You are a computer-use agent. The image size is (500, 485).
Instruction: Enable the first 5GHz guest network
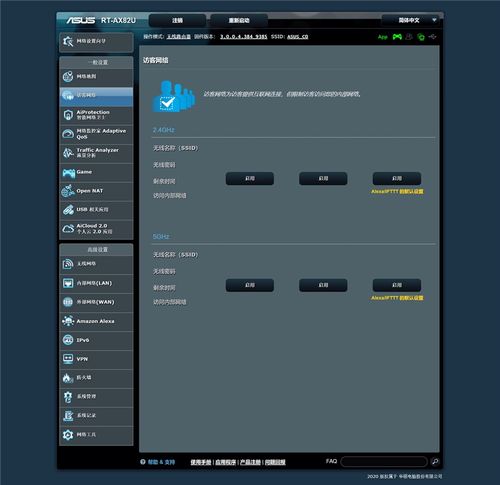[x=250, y=285]
